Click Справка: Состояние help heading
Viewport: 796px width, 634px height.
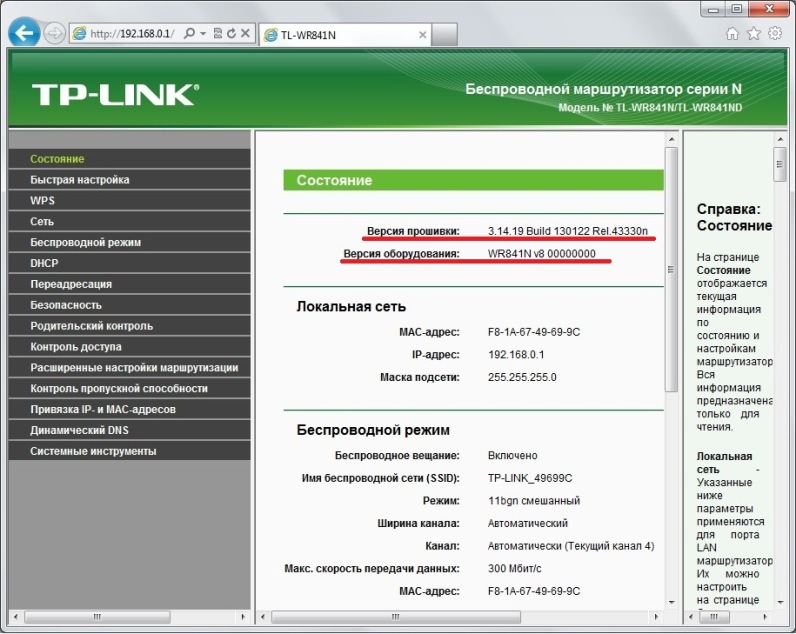tap(734, 217)
